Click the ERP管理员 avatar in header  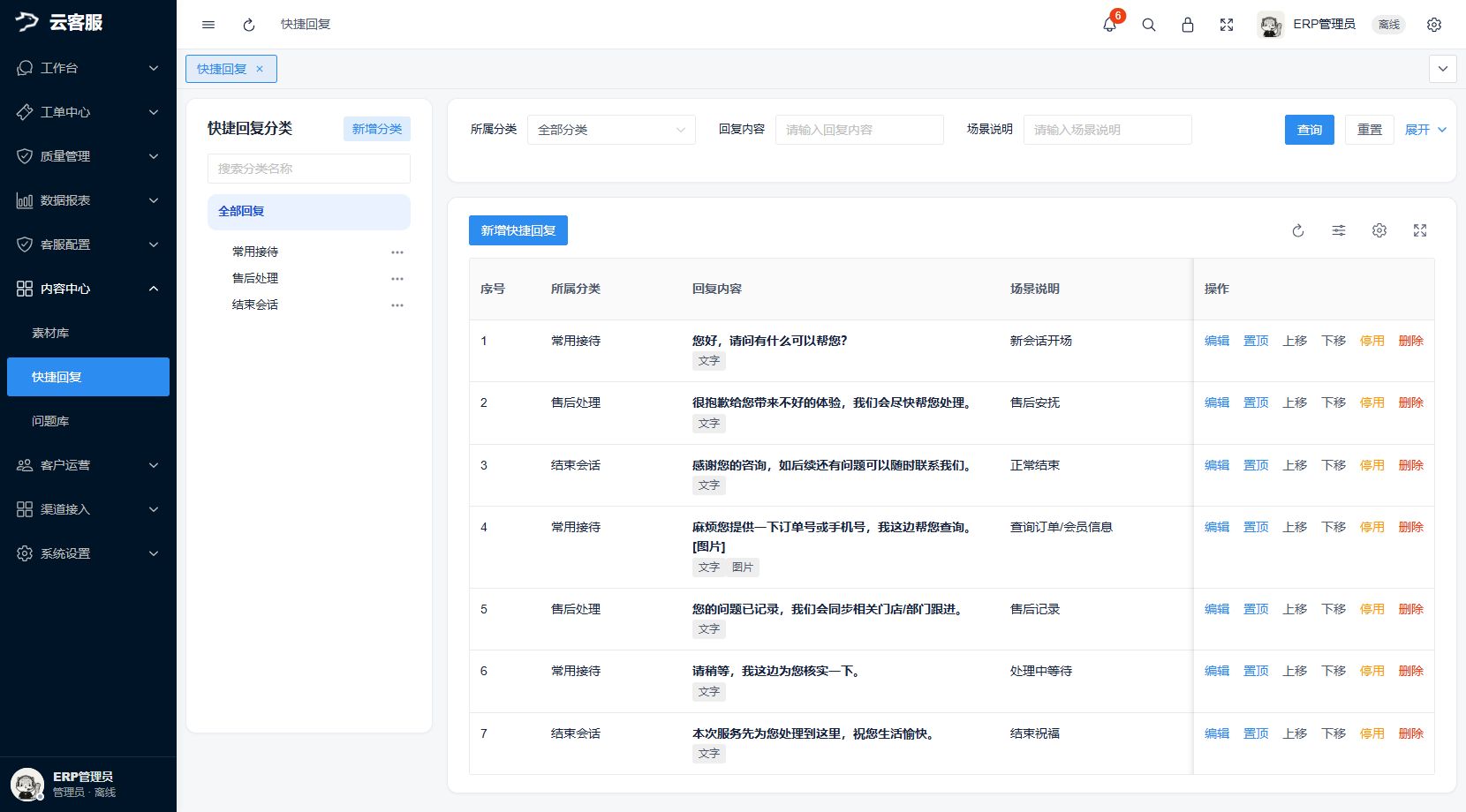(1271, 25)
